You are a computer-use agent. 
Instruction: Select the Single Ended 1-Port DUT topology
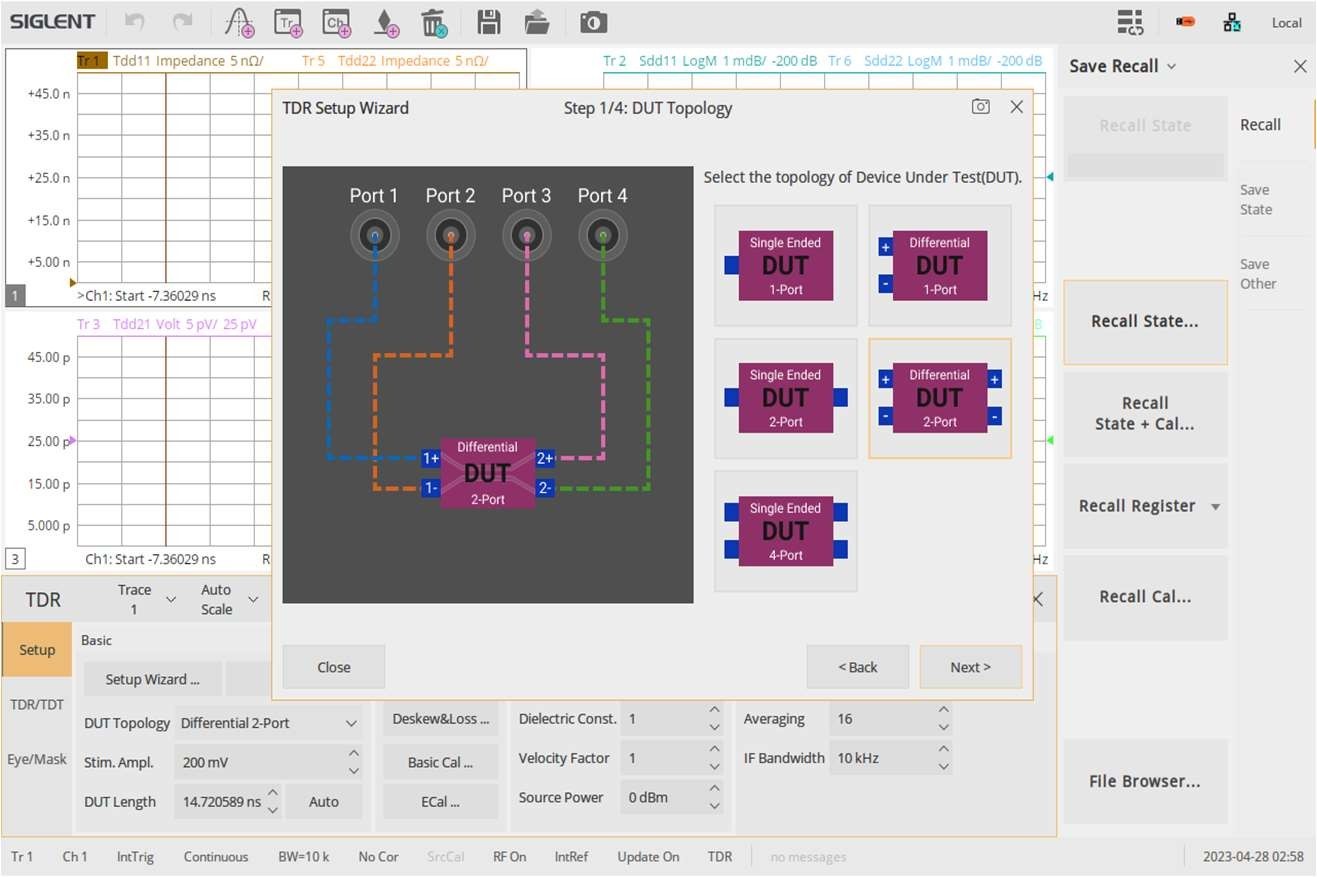click(x=785, y=265)
